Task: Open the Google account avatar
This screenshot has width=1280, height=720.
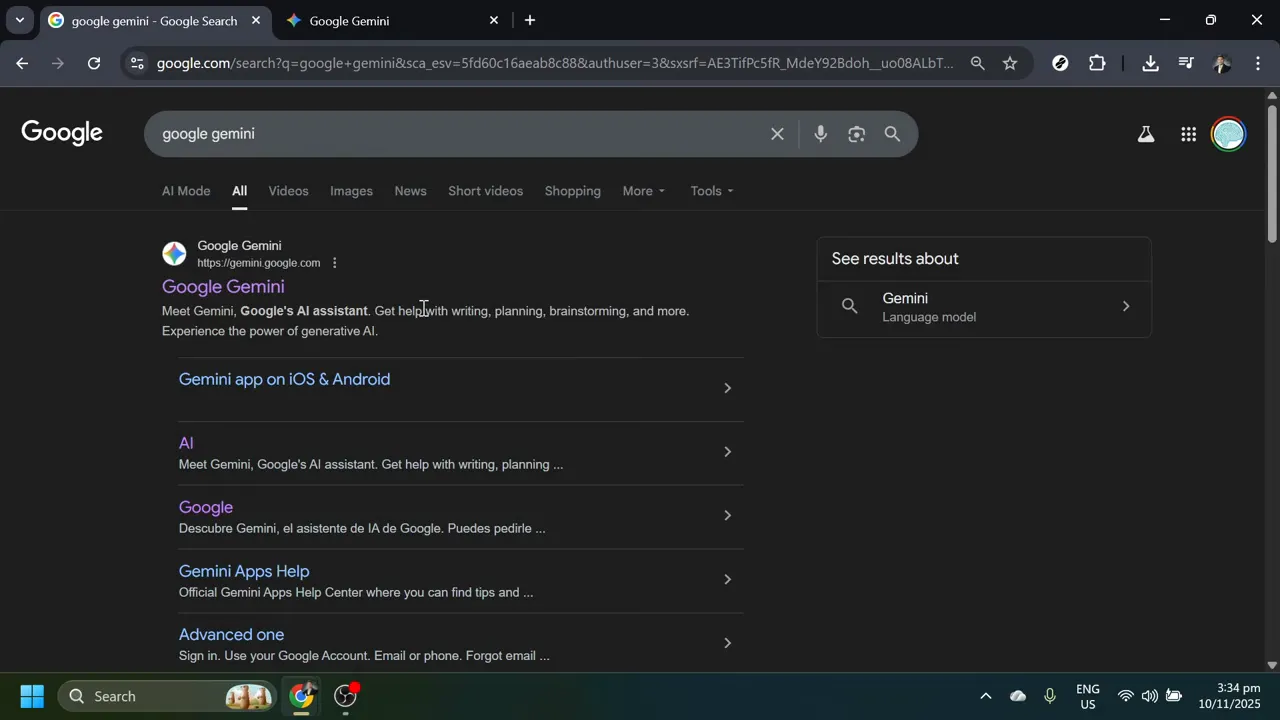Action: tap(1228, 134)
